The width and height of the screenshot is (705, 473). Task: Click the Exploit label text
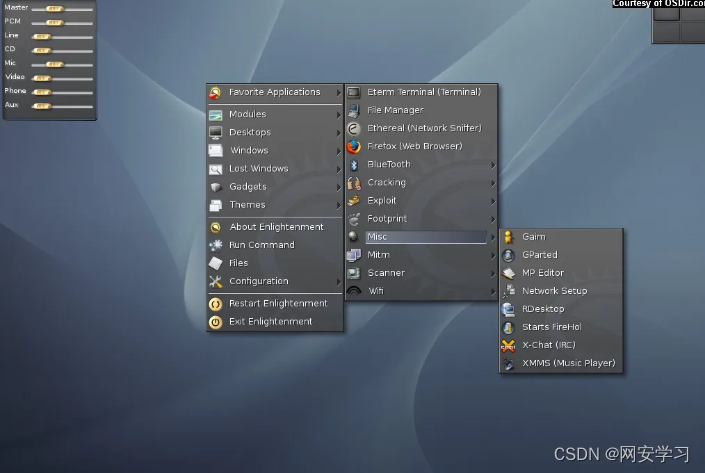click(x=382, y=201)
